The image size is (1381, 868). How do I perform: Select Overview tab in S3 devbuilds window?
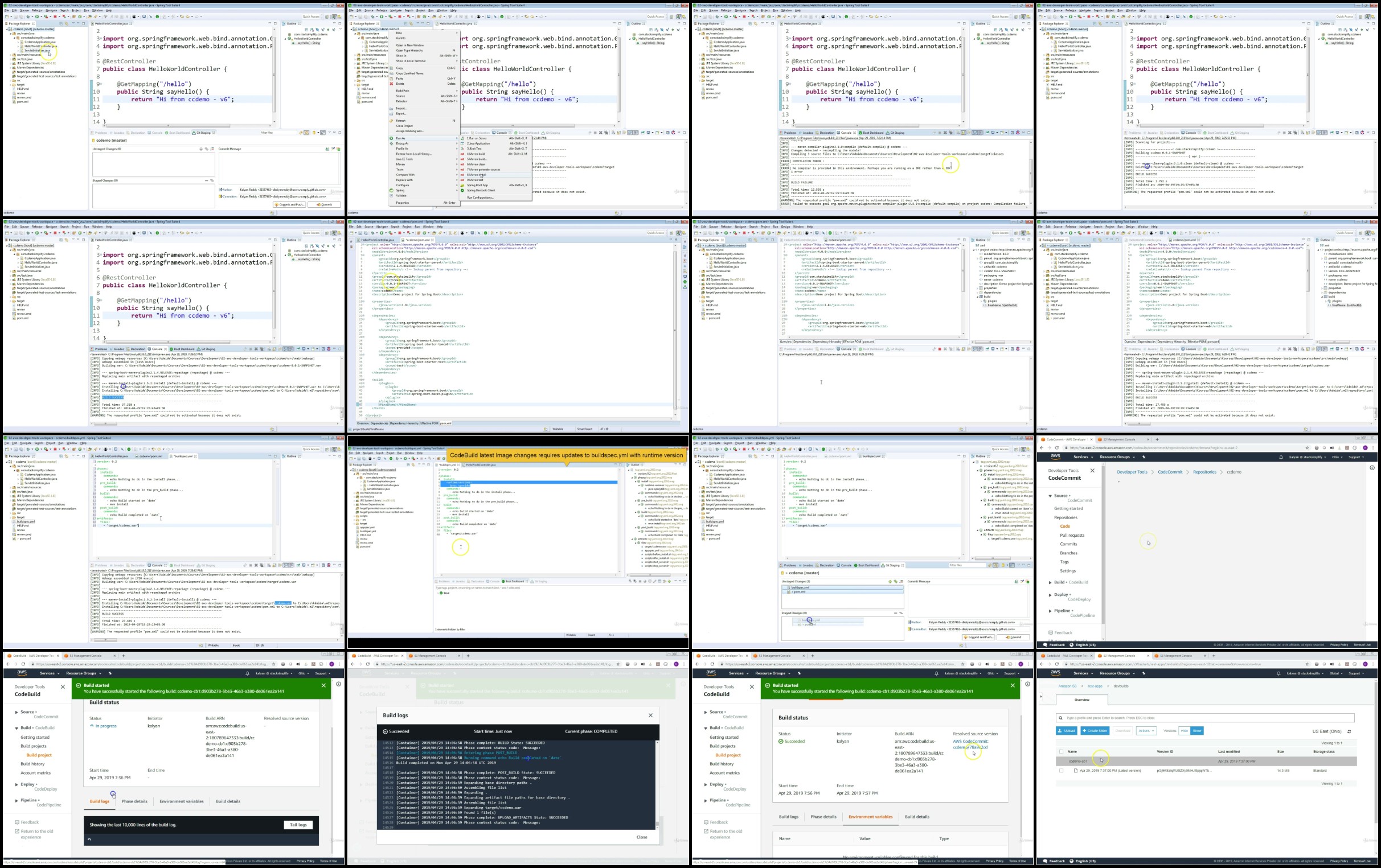(1081, 700)
